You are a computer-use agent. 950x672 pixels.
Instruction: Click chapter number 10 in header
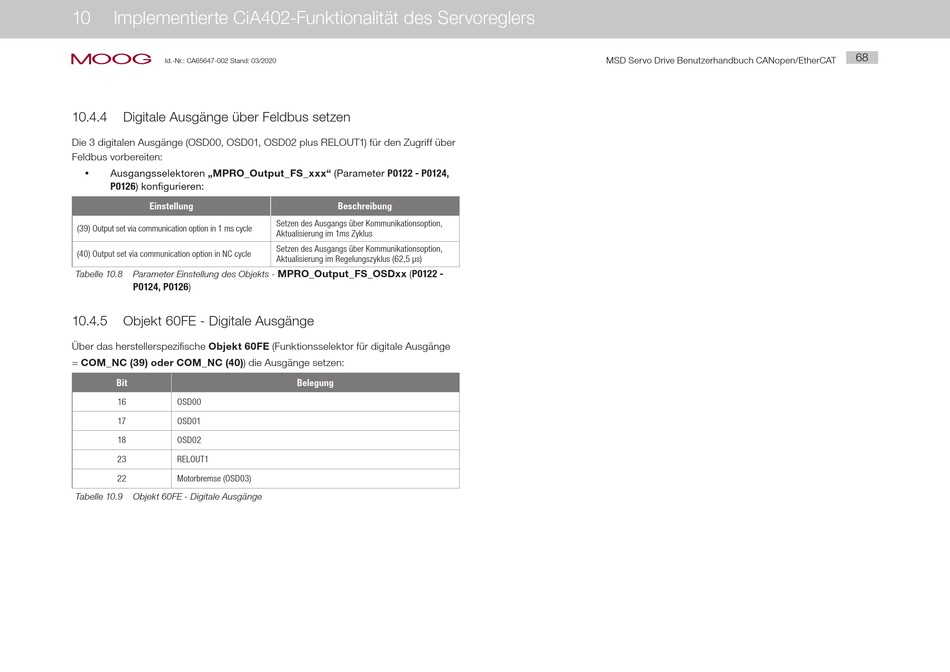(x=81, y=18)
